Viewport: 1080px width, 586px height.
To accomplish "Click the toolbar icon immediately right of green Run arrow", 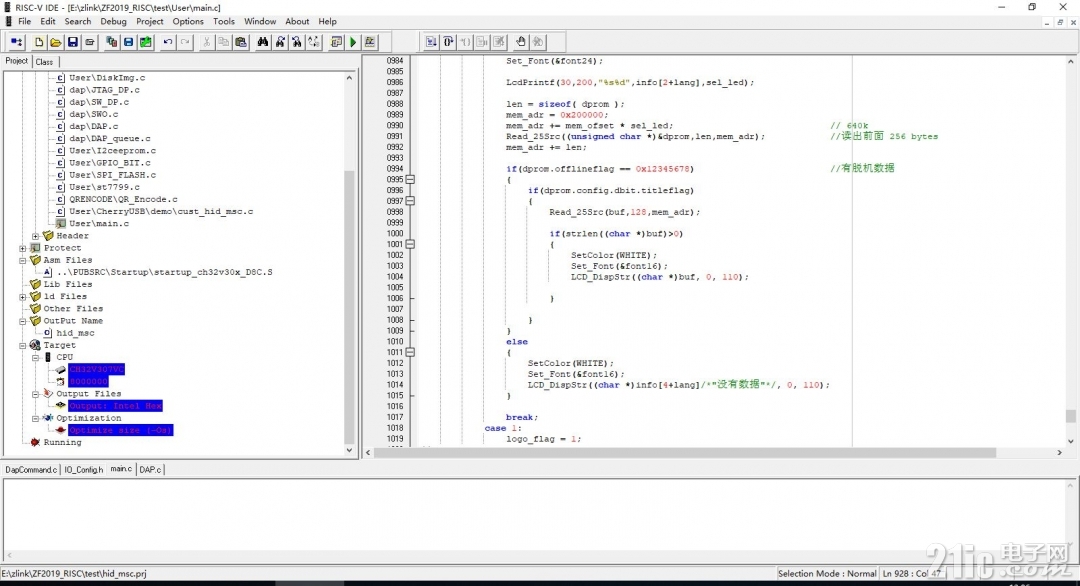I will pos(370,42).
